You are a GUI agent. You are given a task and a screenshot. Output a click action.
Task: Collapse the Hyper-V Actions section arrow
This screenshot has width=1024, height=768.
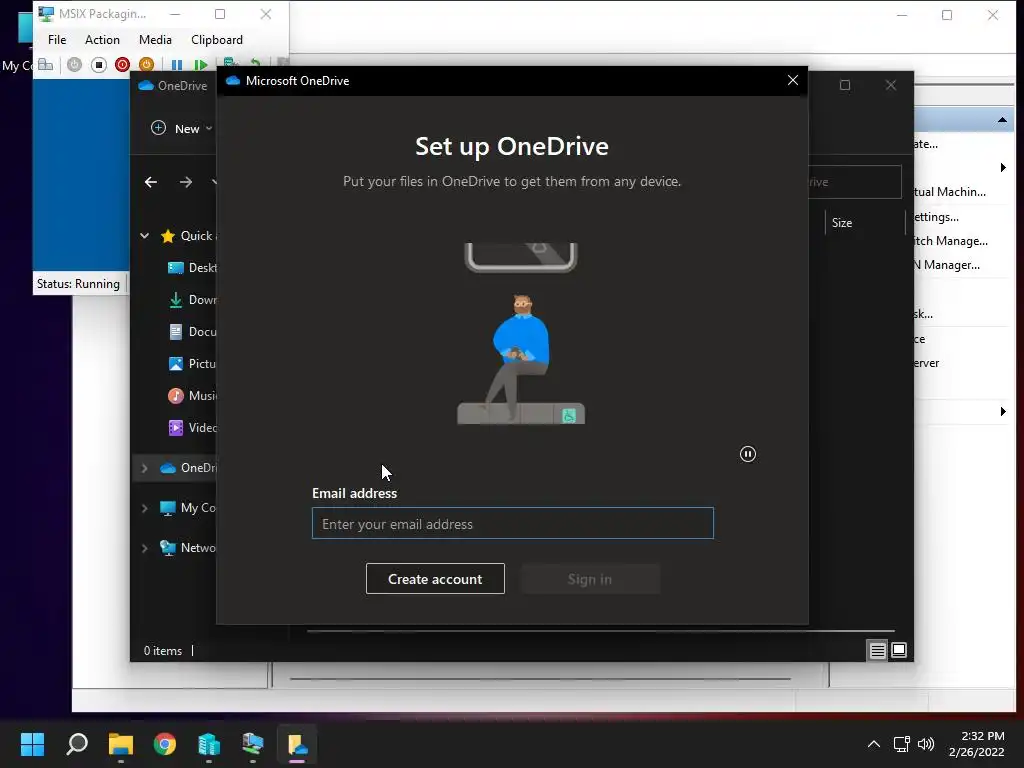point(1002,120)
